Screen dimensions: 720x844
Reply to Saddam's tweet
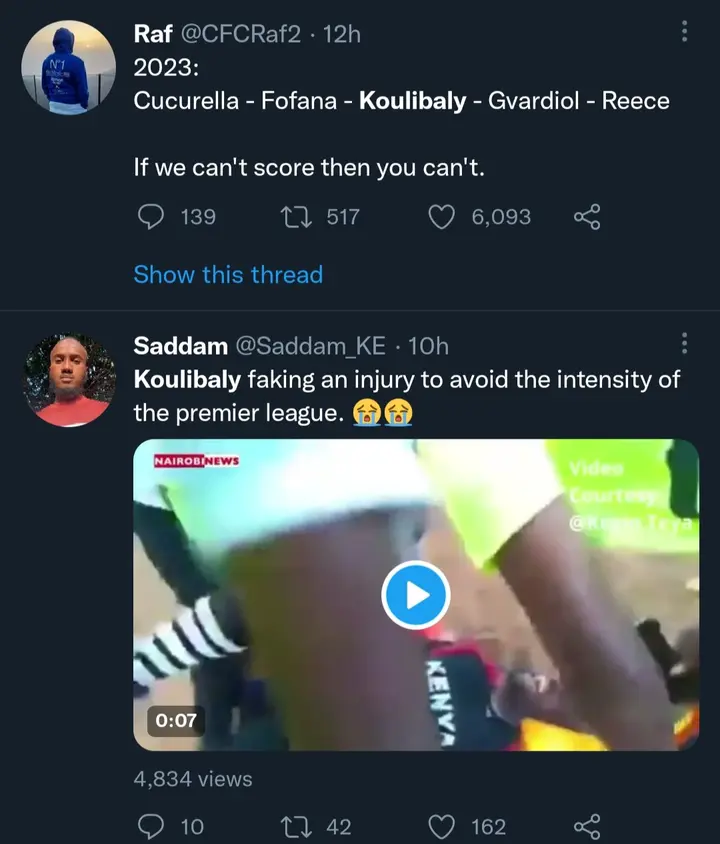click(150, 826)
